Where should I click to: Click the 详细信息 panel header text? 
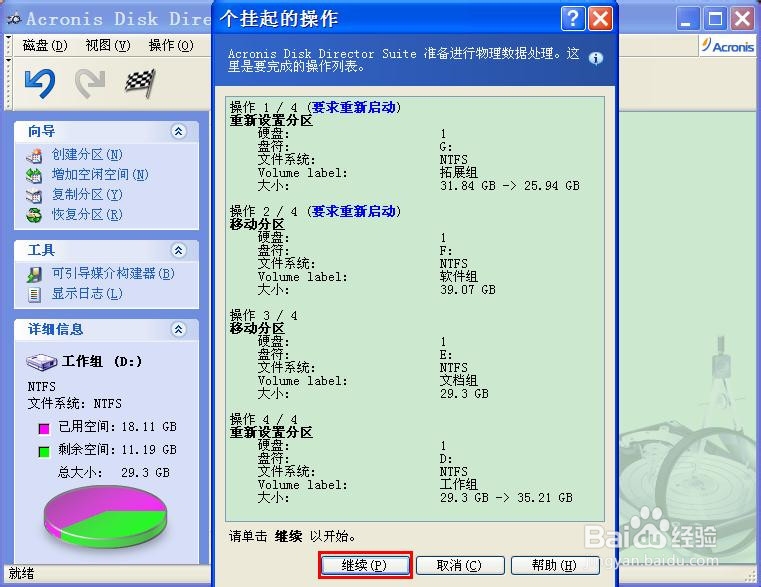[x=55, y=329]
